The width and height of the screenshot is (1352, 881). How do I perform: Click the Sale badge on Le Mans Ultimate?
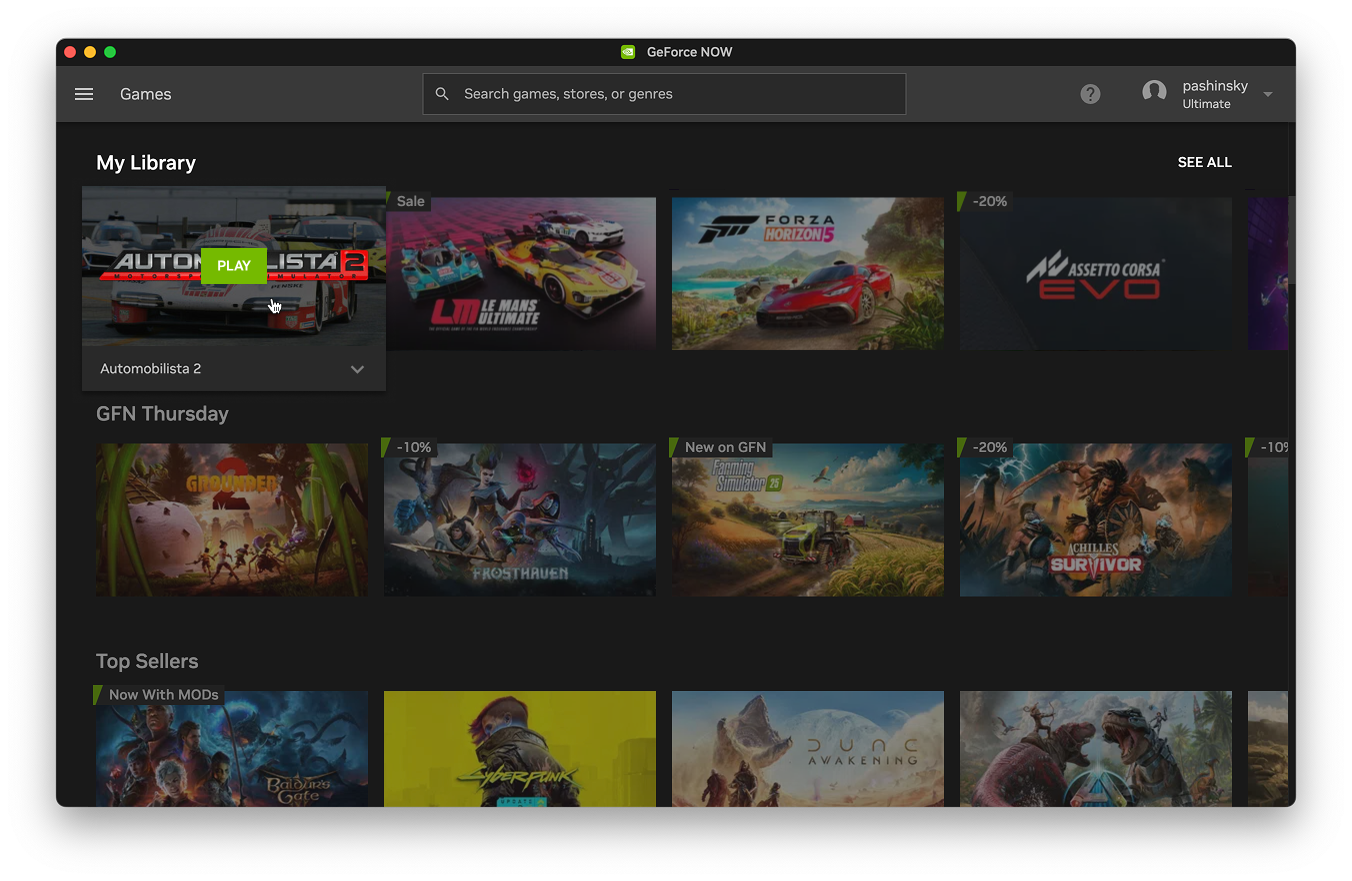pos(409,201)
